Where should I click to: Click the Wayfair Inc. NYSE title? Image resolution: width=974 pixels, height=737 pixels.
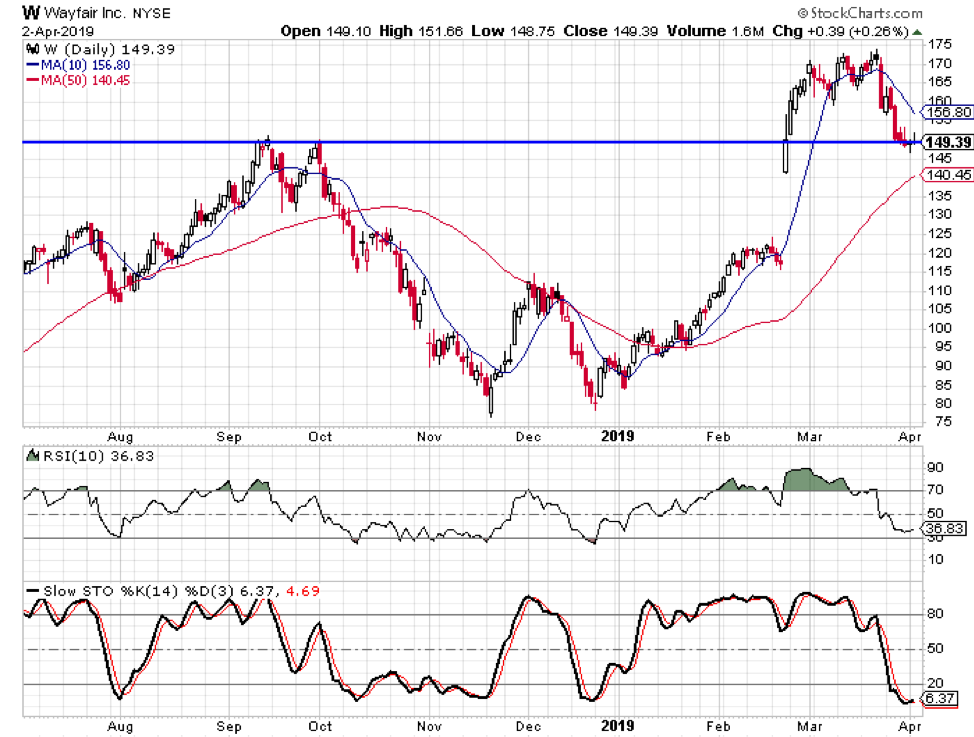coord(107,12)
